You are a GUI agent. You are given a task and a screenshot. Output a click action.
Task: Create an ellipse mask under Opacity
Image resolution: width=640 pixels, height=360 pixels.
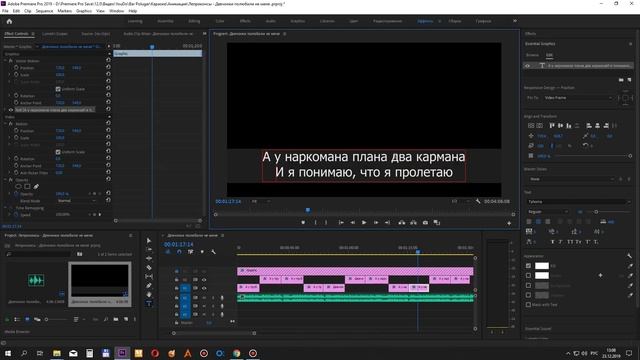[18, 187]
